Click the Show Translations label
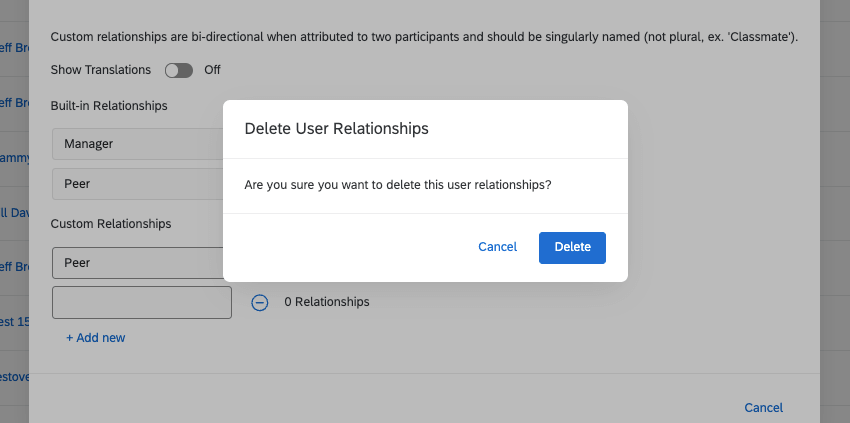Screen dimensions: 850x423 [100, 70]
